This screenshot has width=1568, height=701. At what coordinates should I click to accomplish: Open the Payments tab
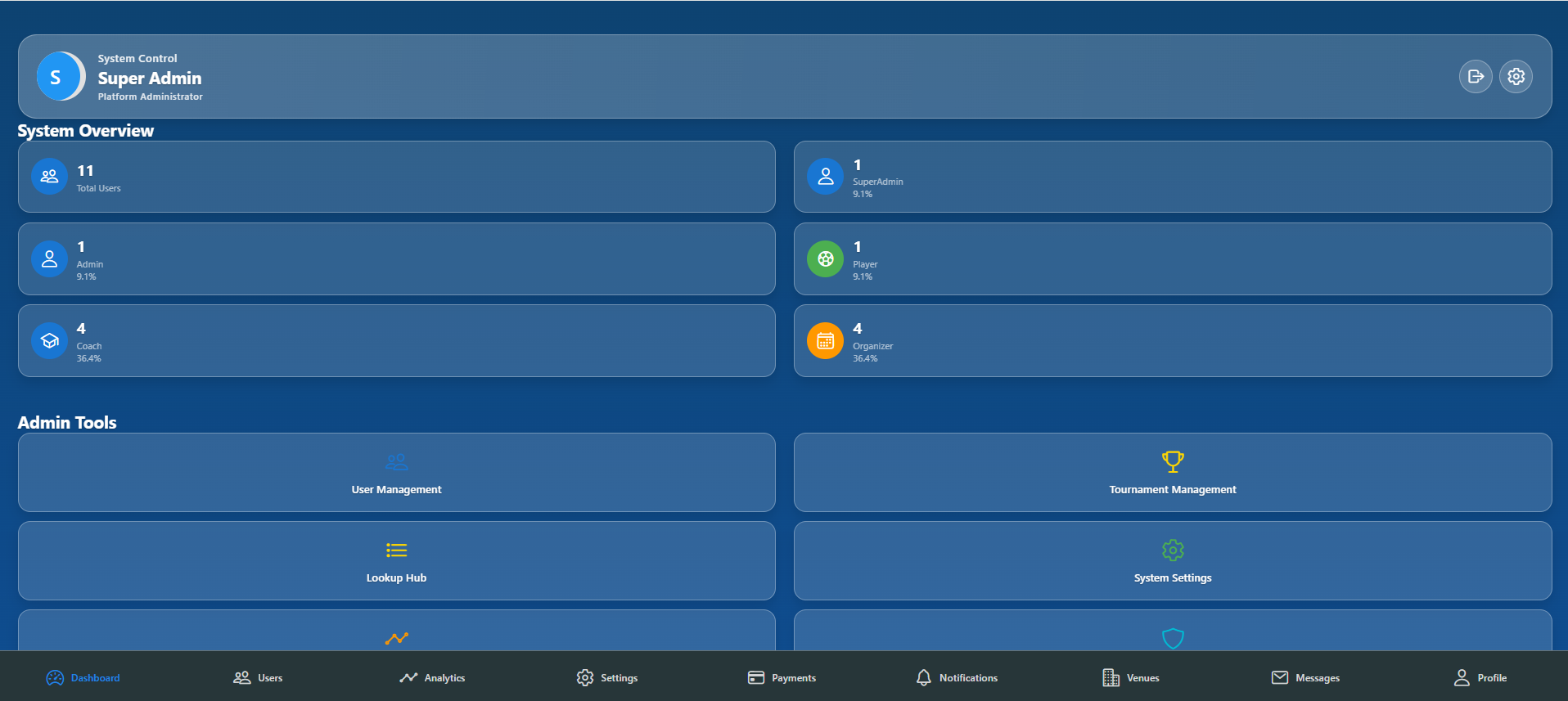782,678
